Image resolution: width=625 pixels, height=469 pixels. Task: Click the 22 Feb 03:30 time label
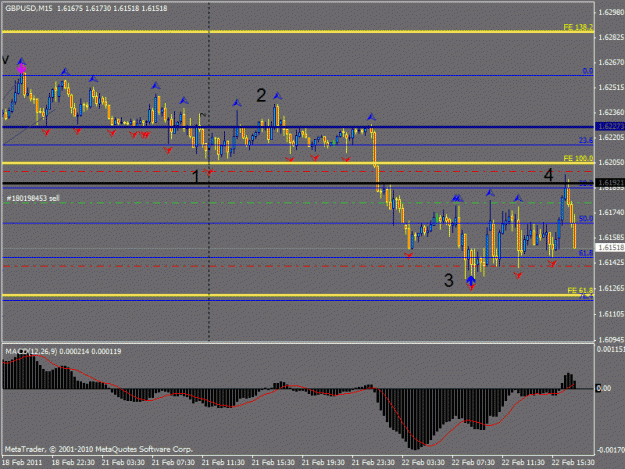pyautogui.click(x=423, y=462)
